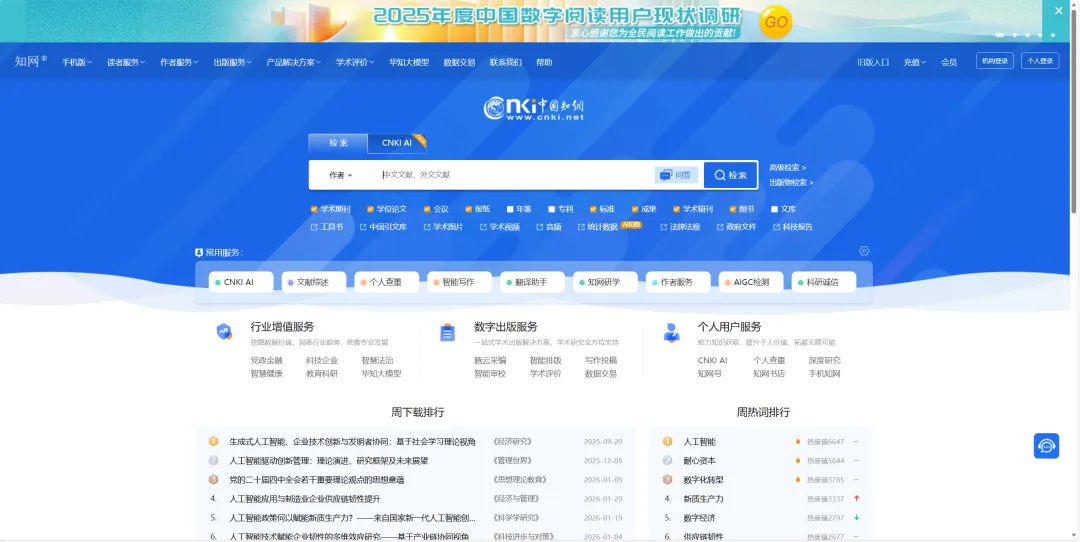Open the 统计数据 external link
Screen dimensions: 1080x542
click(x=598, y=227)
